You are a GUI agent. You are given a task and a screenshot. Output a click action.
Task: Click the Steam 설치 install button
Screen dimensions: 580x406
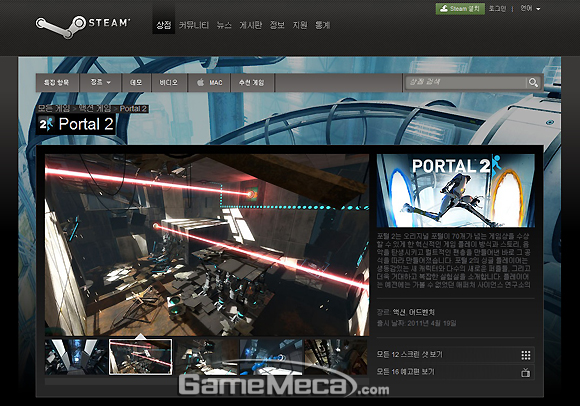(460, 9)
